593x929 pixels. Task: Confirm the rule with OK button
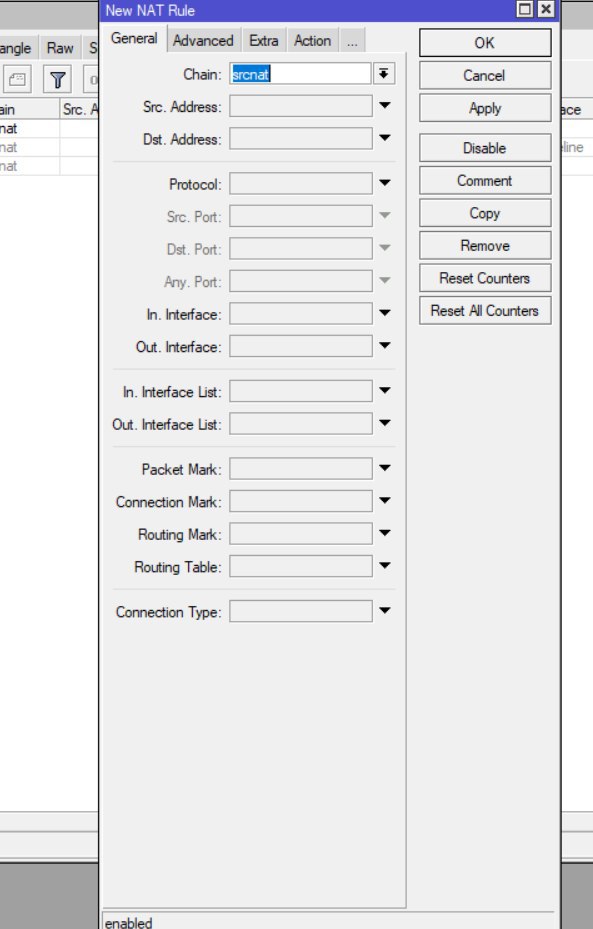pyautogui.click(x=485, y=43)
